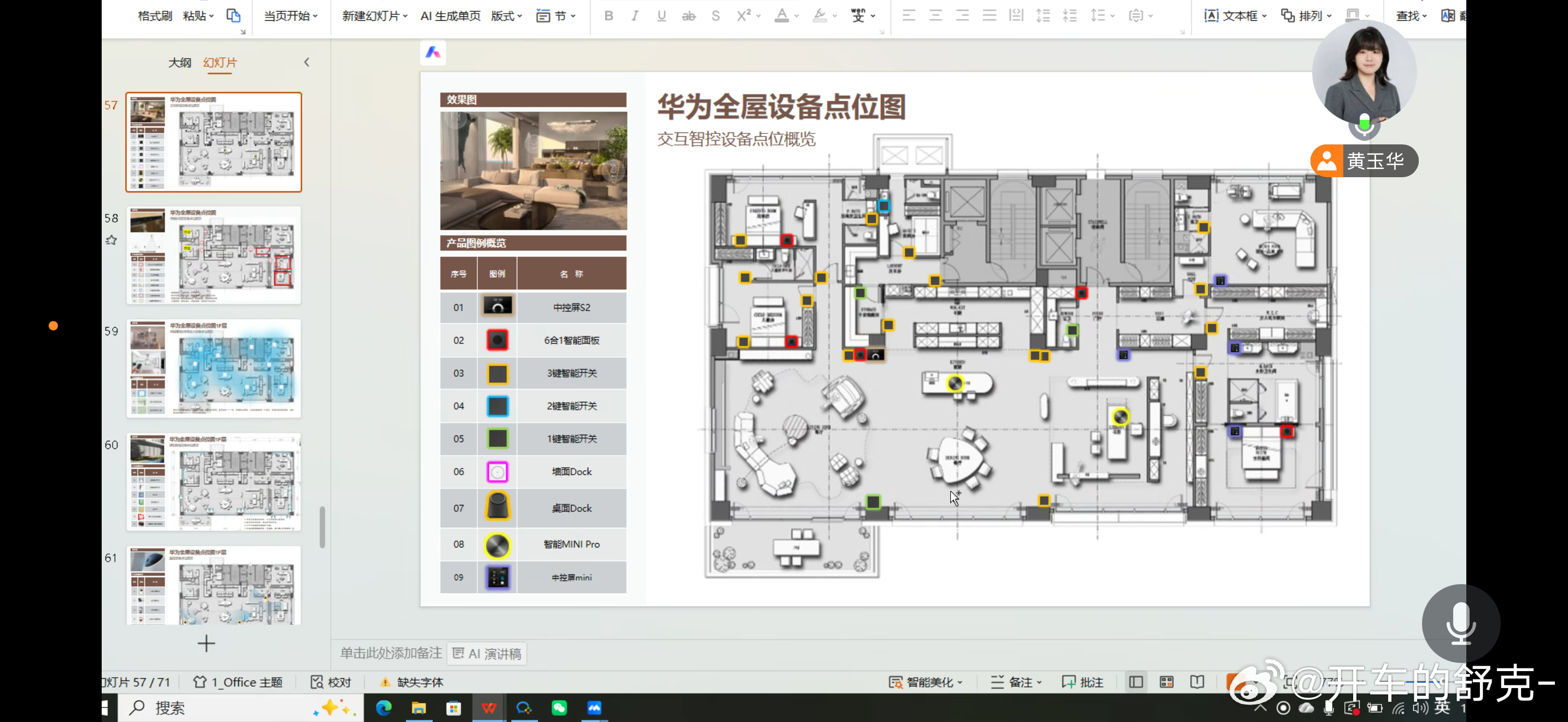Apply bold formatting with the B button
This screenshot has width=1568, height=722.
(x=608, y=16)
